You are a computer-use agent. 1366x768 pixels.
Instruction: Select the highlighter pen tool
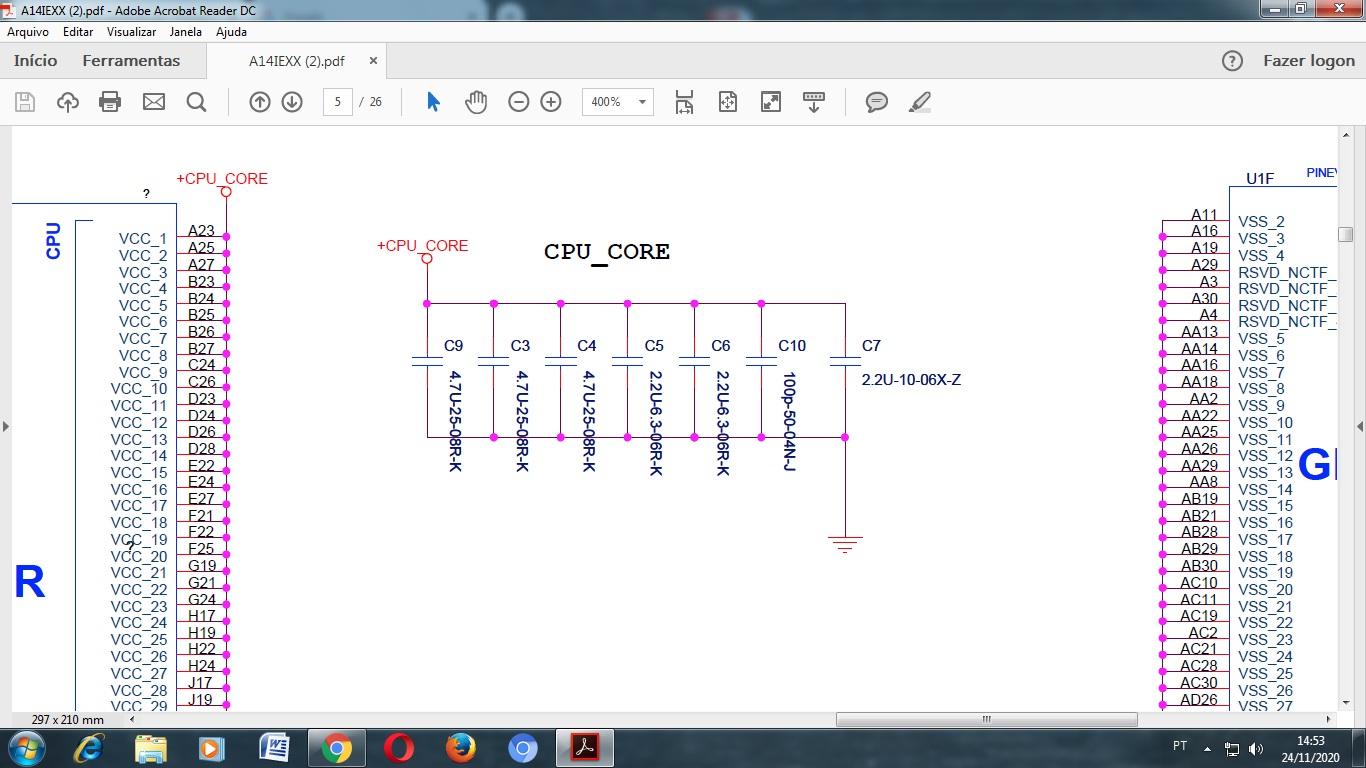[x=920, y=102]
